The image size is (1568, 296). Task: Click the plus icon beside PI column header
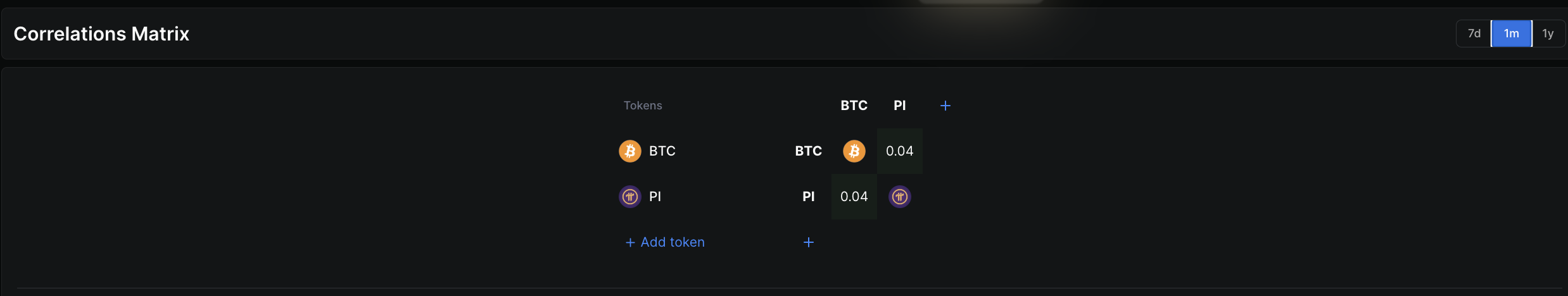(x=945, y=106)
